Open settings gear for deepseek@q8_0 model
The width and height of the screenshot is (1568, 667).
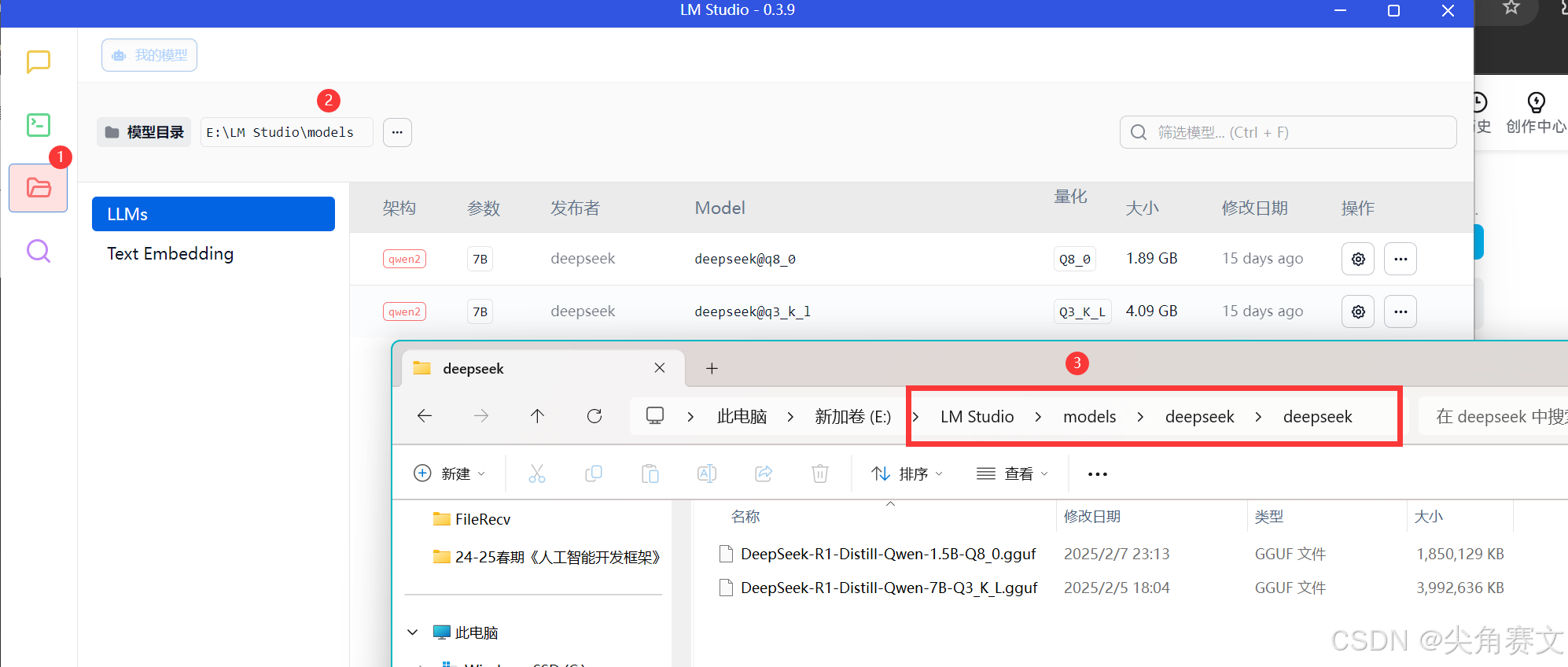click(1358, 259)
